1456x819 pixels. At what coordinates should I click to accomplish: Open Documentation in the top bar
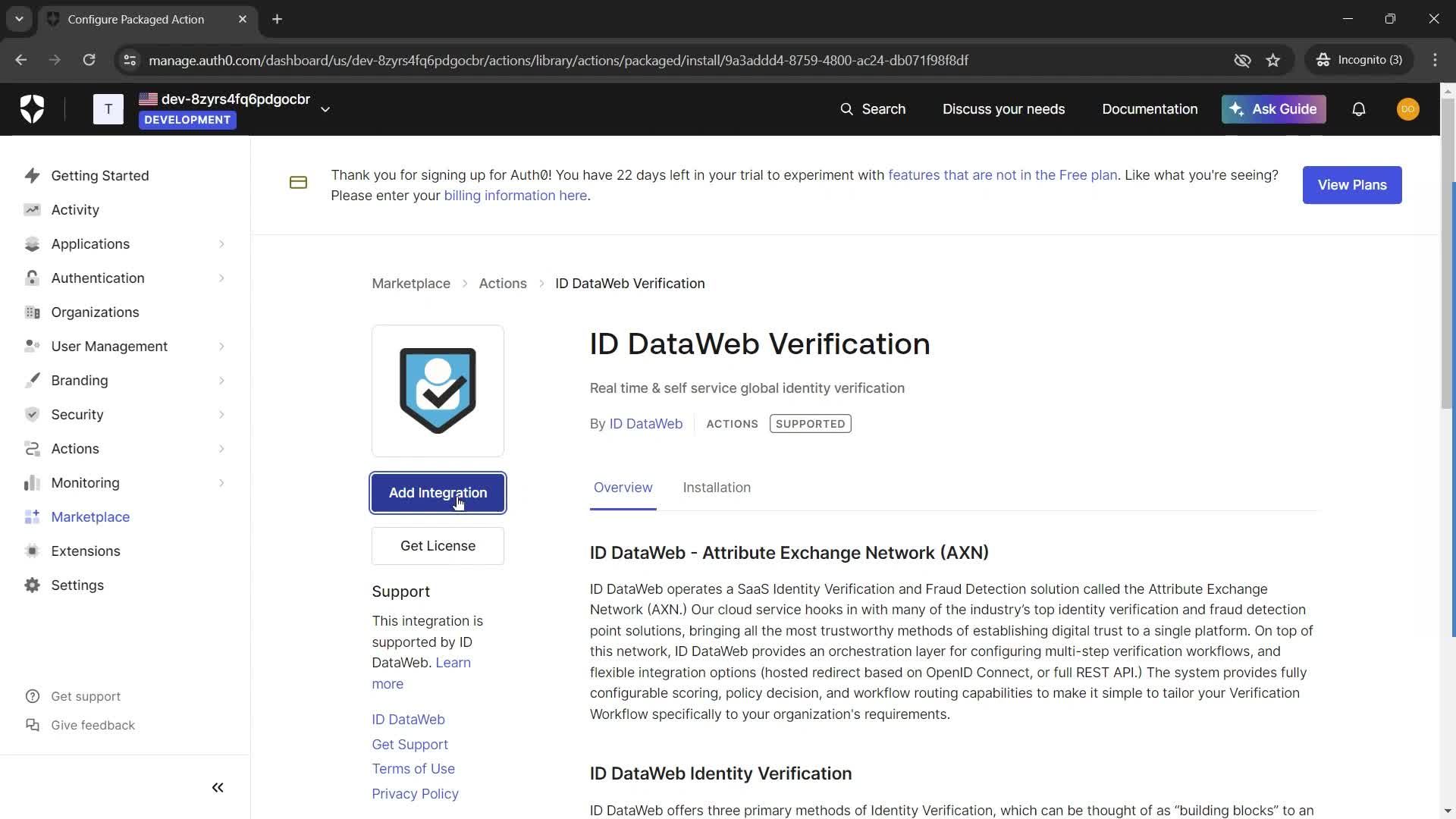pos(1150,109)
